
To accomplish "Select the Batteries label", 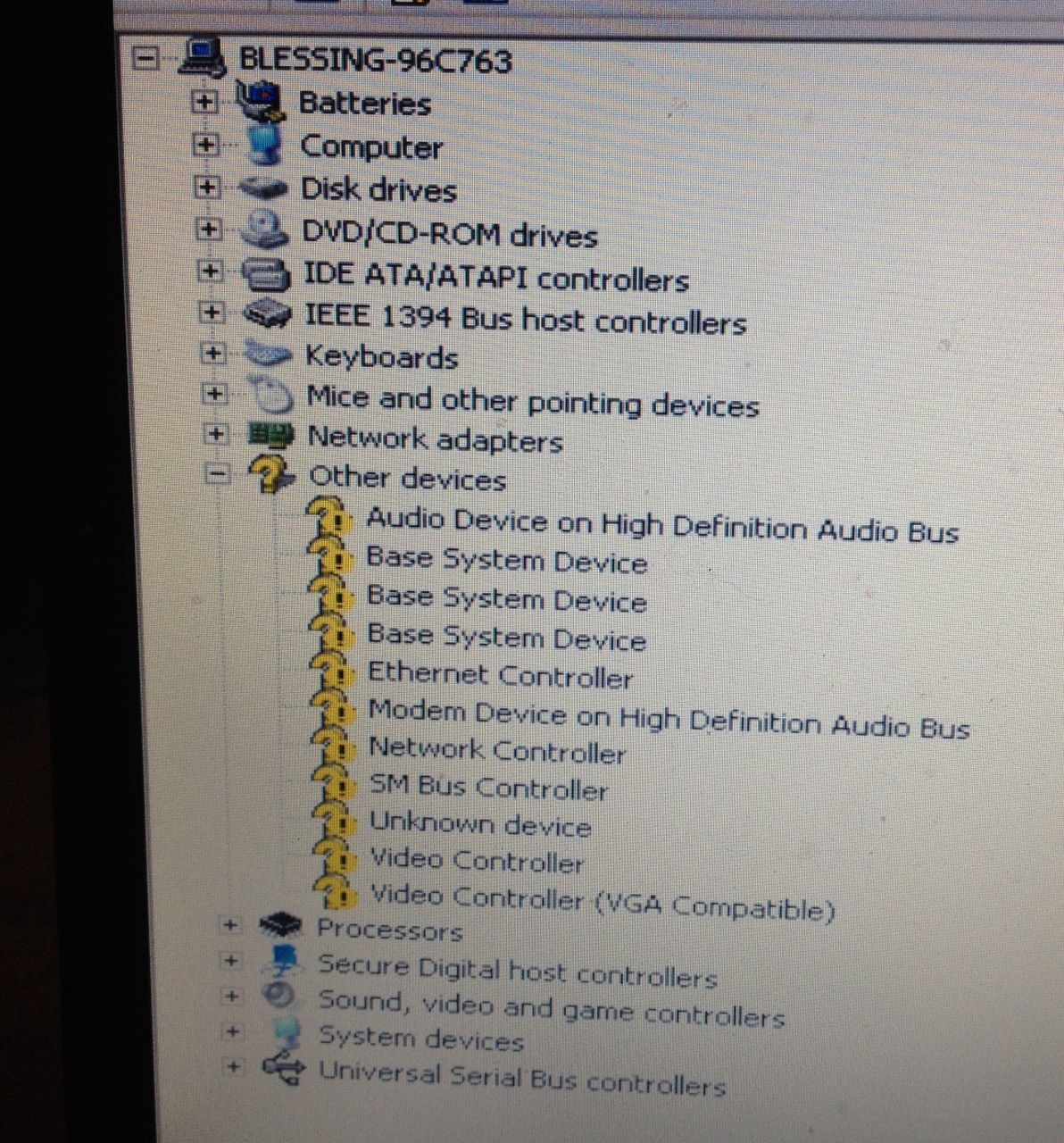I will tap(365, 103).
